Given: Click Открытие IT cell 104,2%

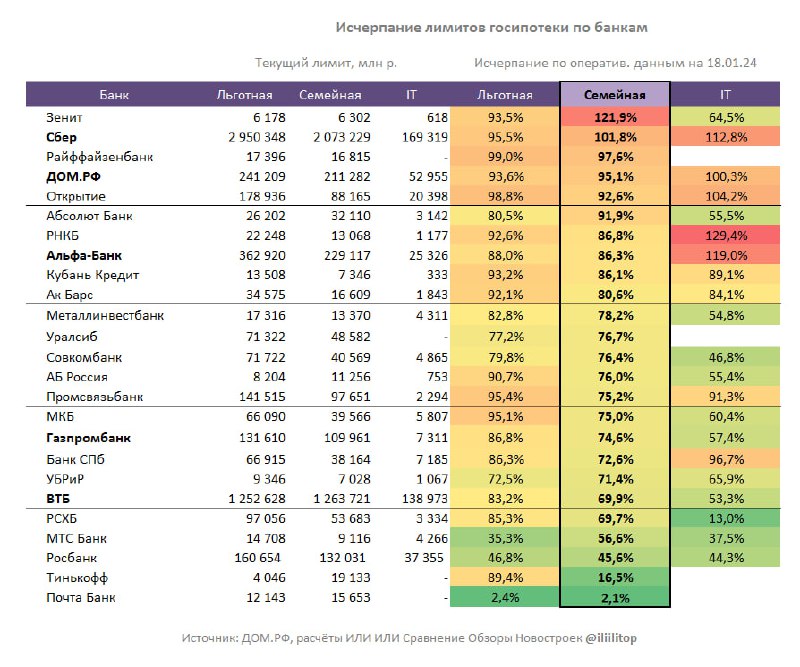Looking at the screenshot, I should (x=726, y=196).
